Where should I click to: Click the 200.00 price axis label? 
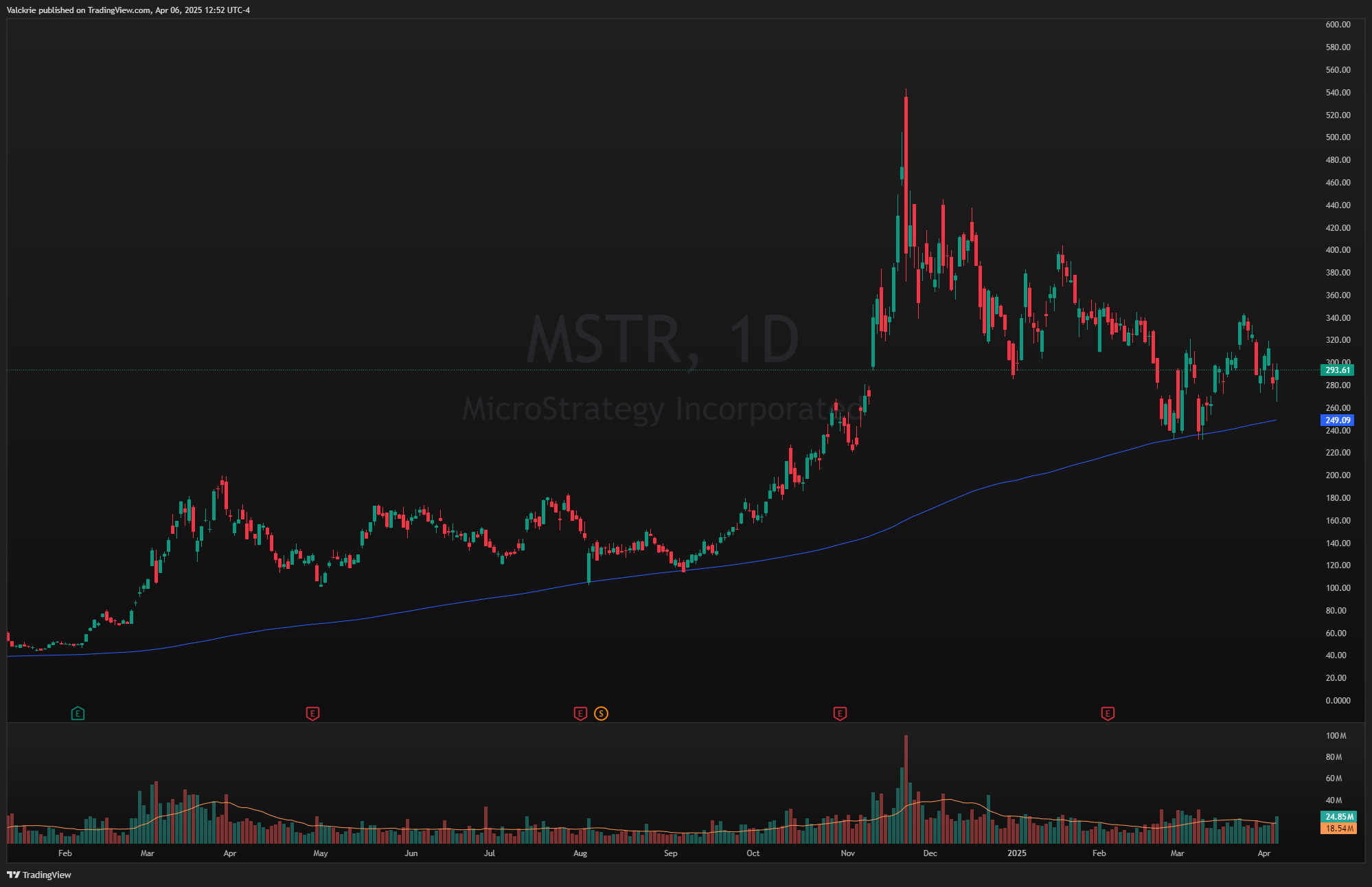[1338, 475]
